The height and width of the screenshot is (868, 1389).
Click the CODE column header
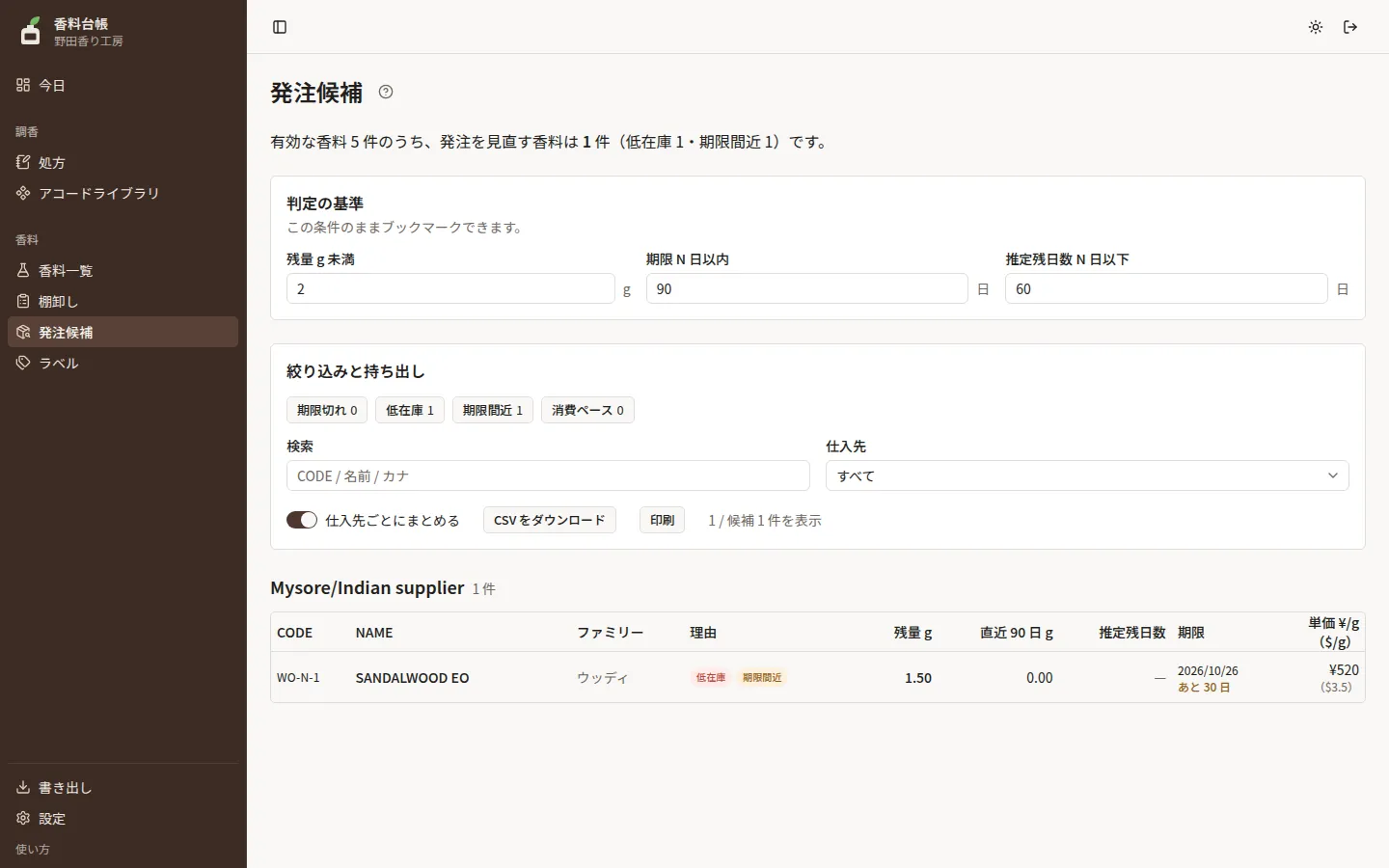tap(295, 633)
